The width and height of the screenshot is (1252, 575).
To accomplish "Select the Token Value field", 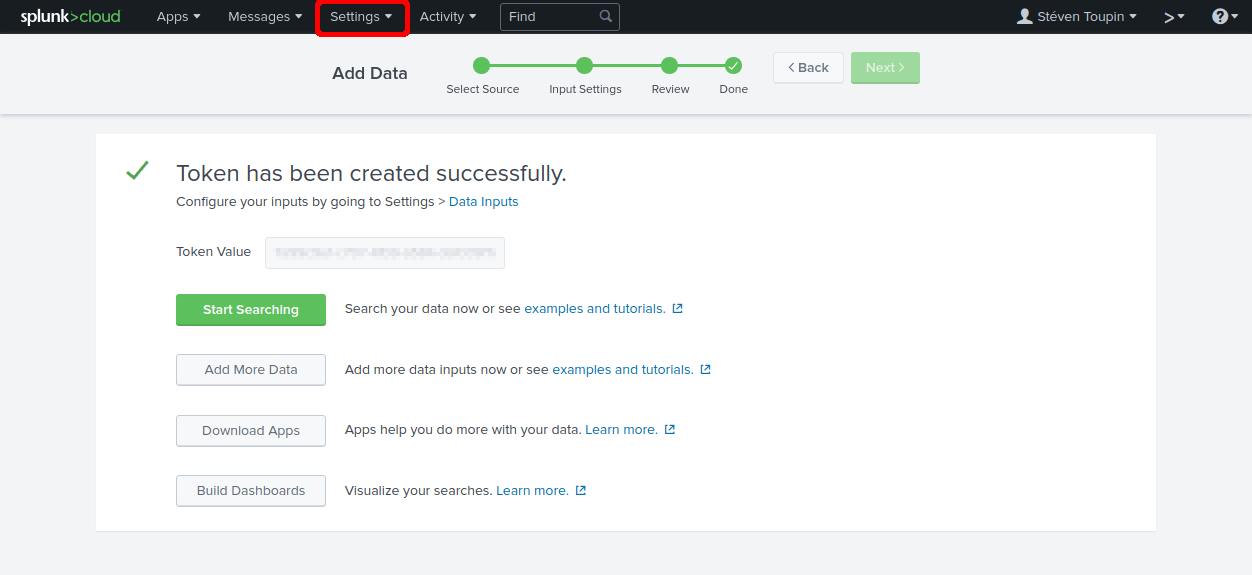I will pos(385,253).
